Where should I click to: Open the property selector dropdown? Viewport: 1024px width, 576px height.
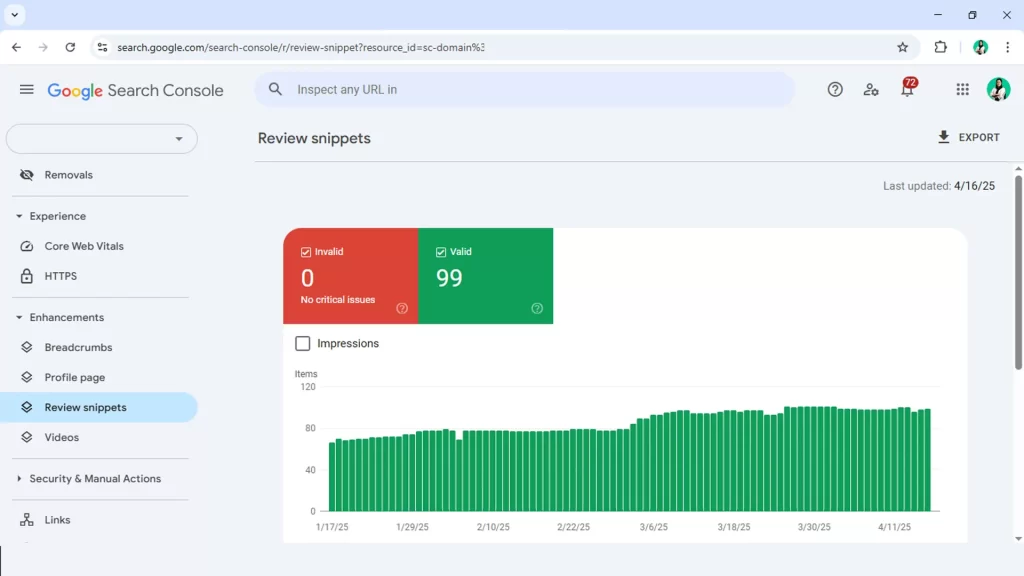pyautogui.click(x=102, y=138)
